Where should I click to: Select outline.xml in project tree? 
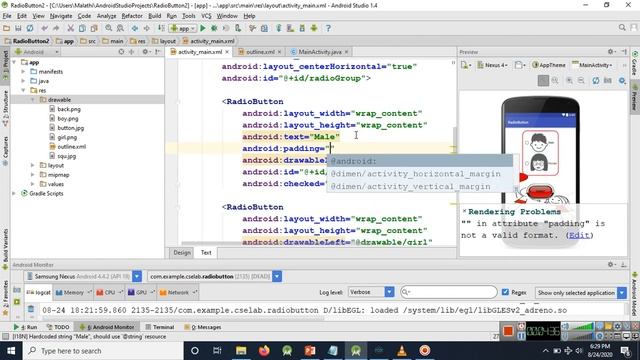pos(67,147)
